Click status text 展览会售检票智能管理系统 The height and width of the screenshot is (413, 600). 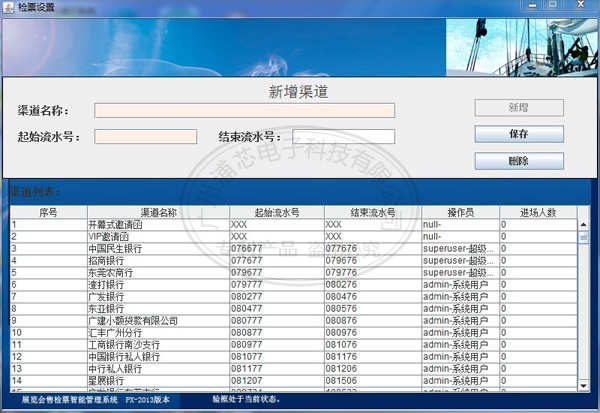pos(69,400)
